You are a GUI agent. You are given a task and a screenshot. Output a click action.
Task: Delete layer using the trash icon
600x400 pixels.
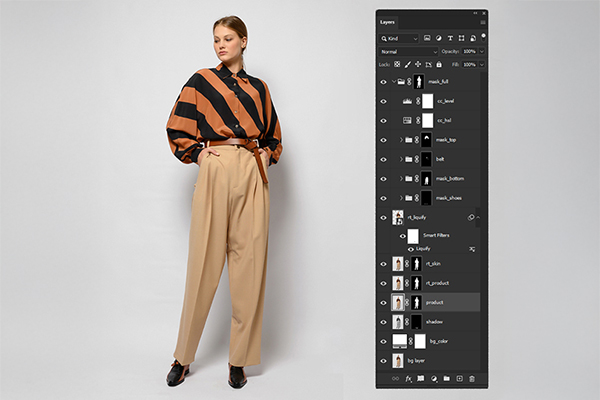(471, 379)
